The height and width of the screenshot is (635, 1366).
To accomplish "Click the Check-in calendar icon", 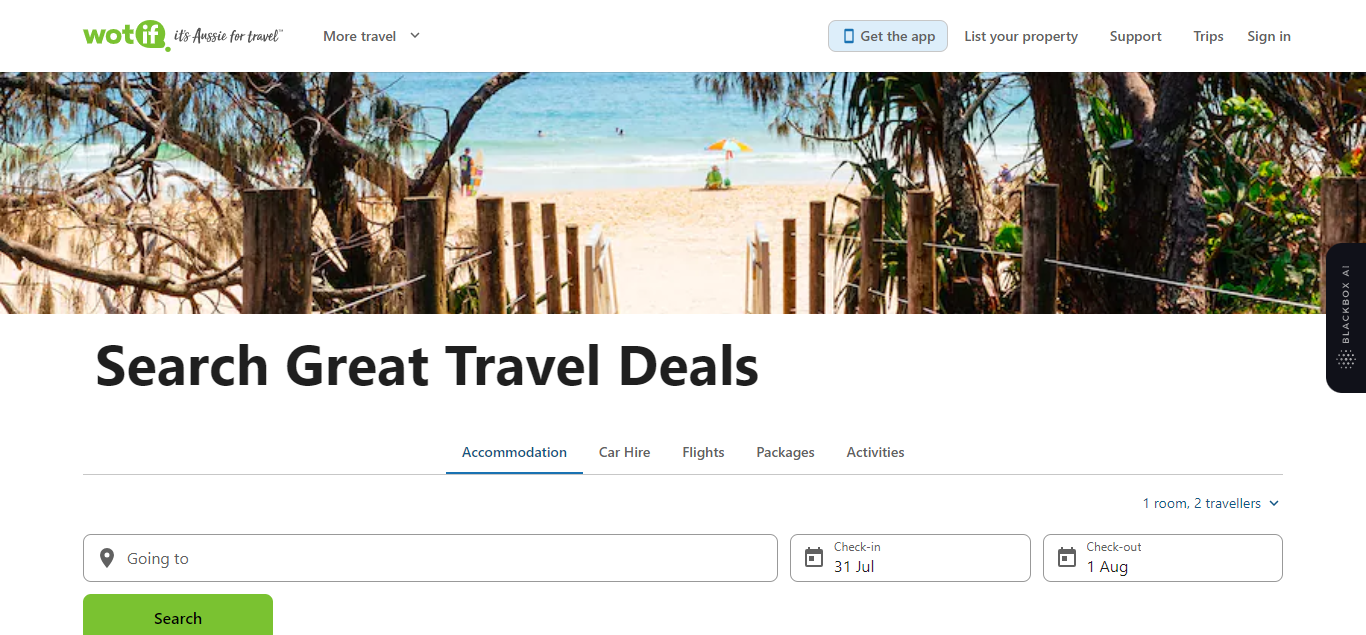I will pos(814,558).
